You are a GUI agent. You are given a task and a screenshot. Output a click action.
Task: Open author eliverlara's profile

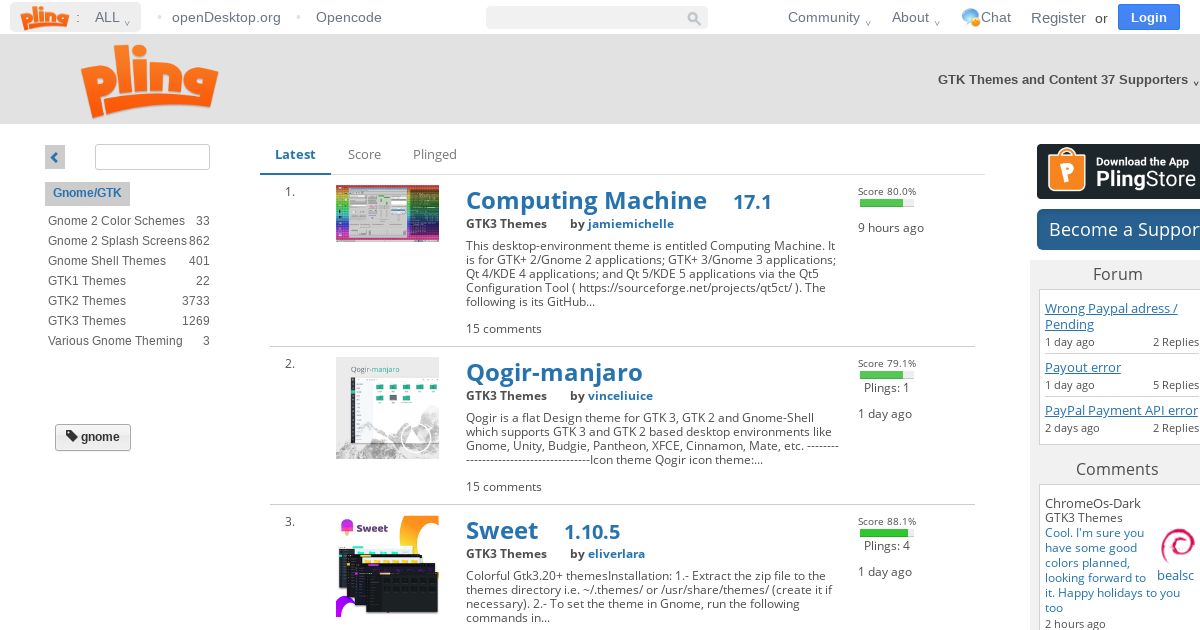[616, 554]
